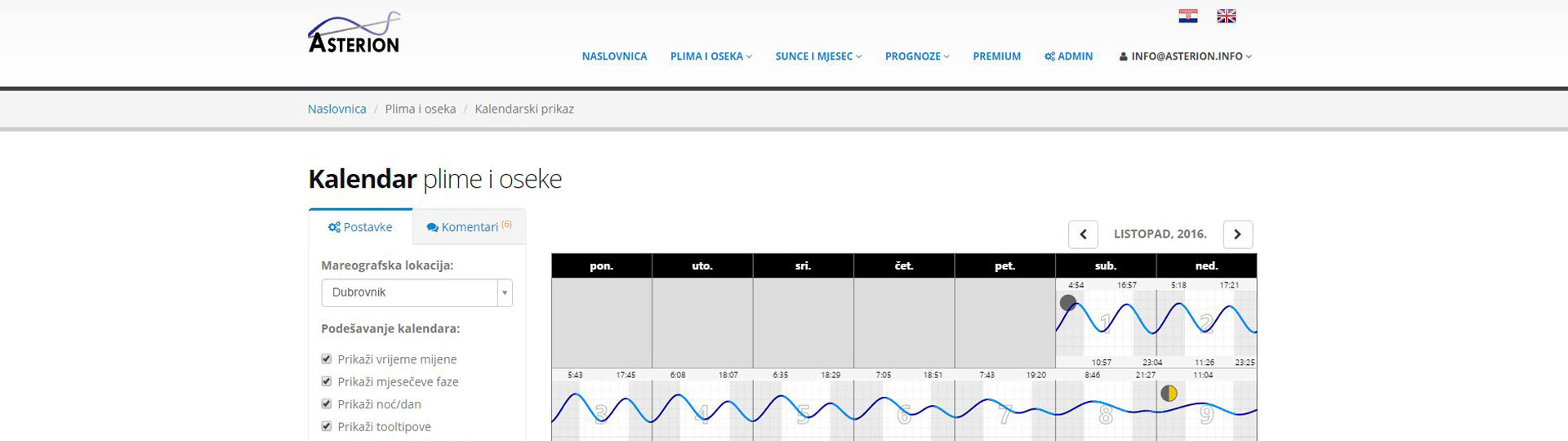
Task: Switch to the Komentari tab
Action: pyautogui.click(x=469, y=227)
